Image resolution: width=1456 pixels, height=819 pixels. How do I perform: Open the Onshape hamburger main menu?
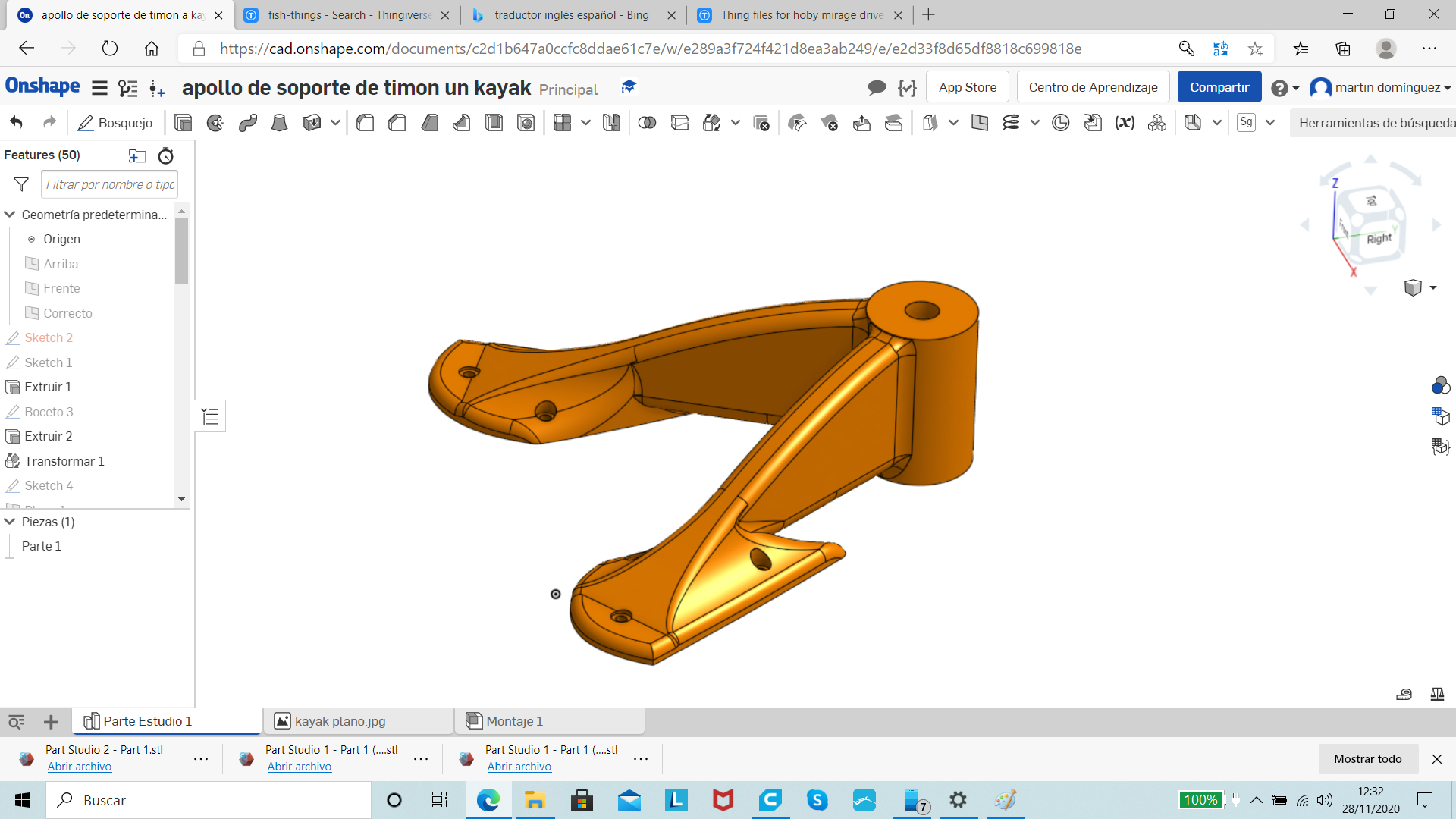click(99, 88)
